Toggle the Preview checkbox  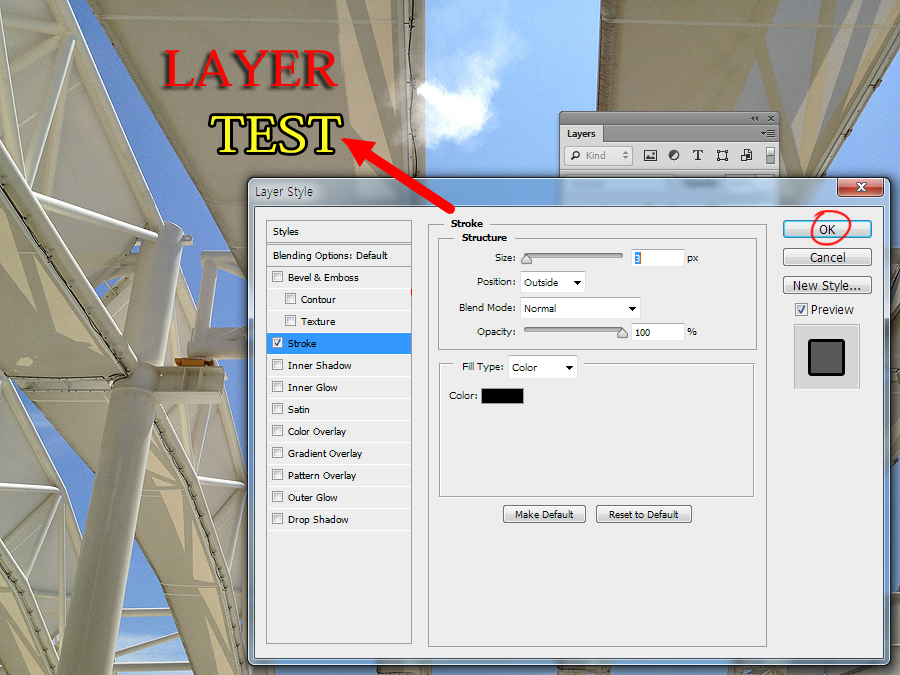[801, 310]
